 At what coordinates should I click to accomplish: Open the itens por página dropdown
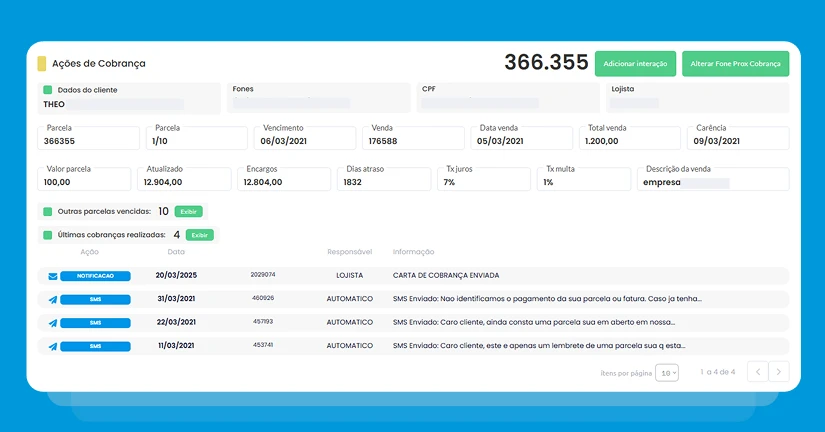pyautogui.click(x=667, y=373)
